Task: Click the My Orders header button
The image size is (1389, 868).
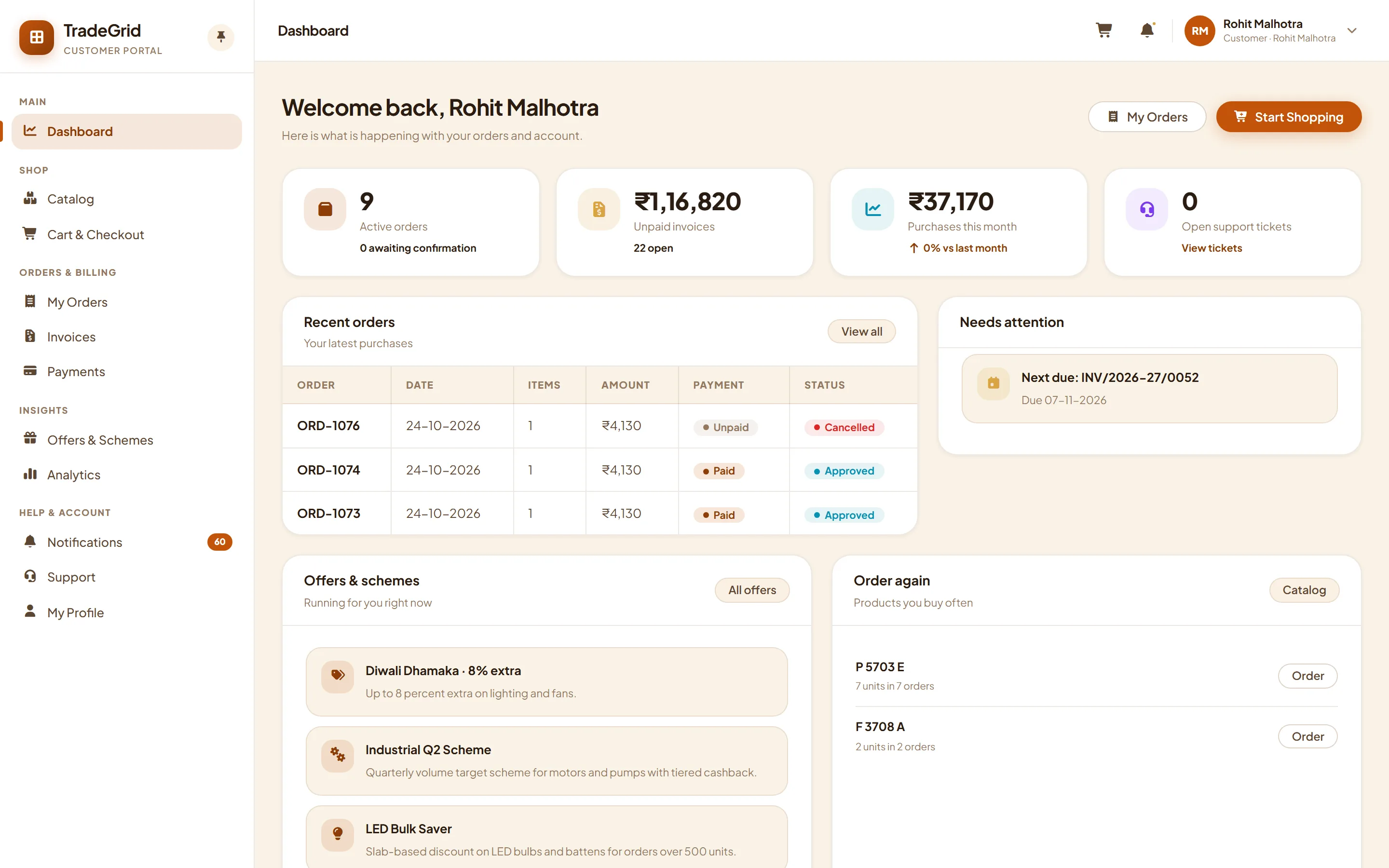Action: 1147,117
